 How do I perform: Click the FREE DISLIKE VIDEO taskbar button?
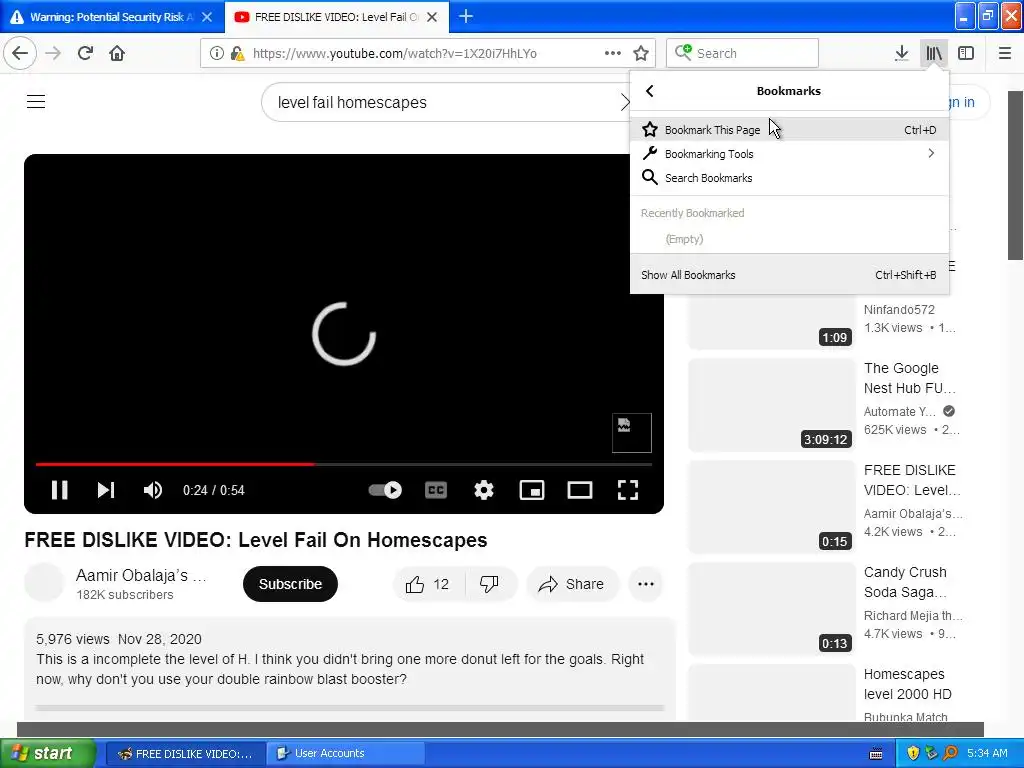tap(185, 753)
